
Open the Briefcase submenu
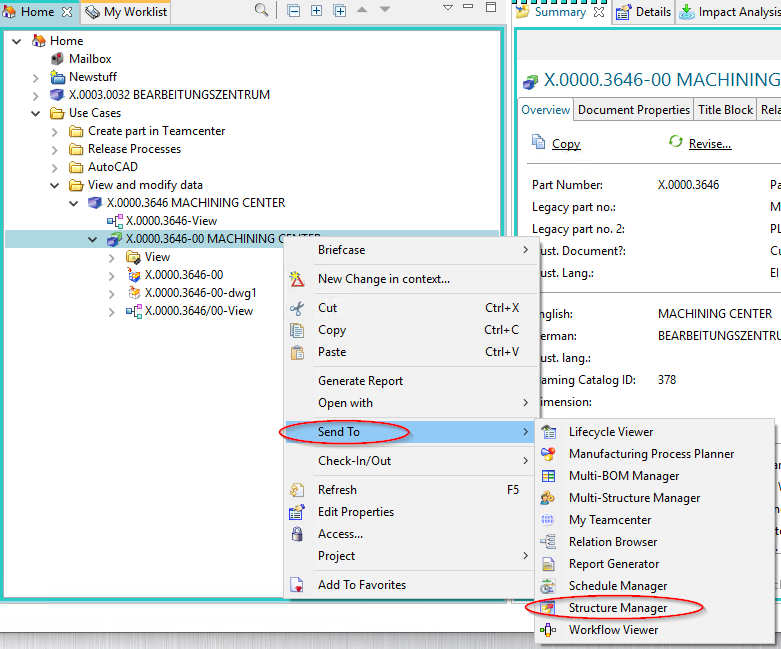[341, 250]
